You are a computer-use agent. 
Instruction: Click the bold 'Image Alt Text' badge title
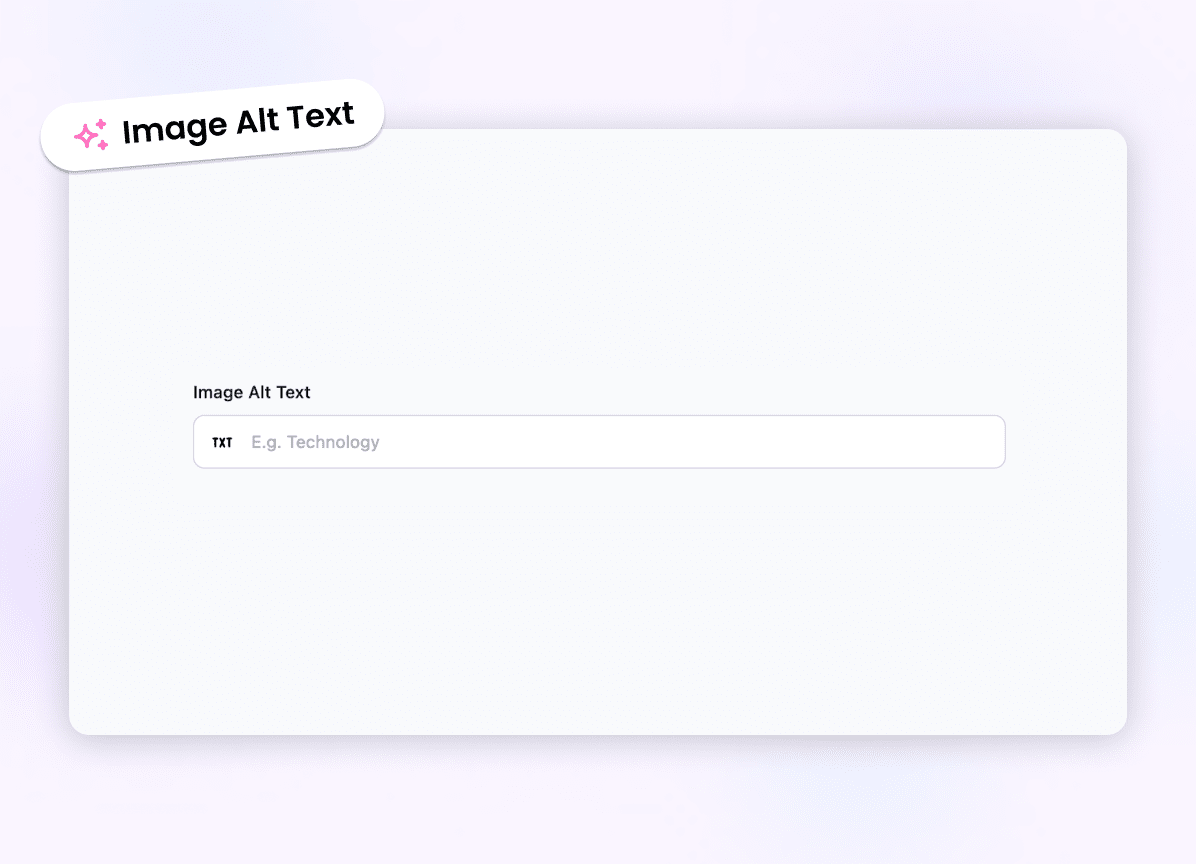[x=238, y=123]
